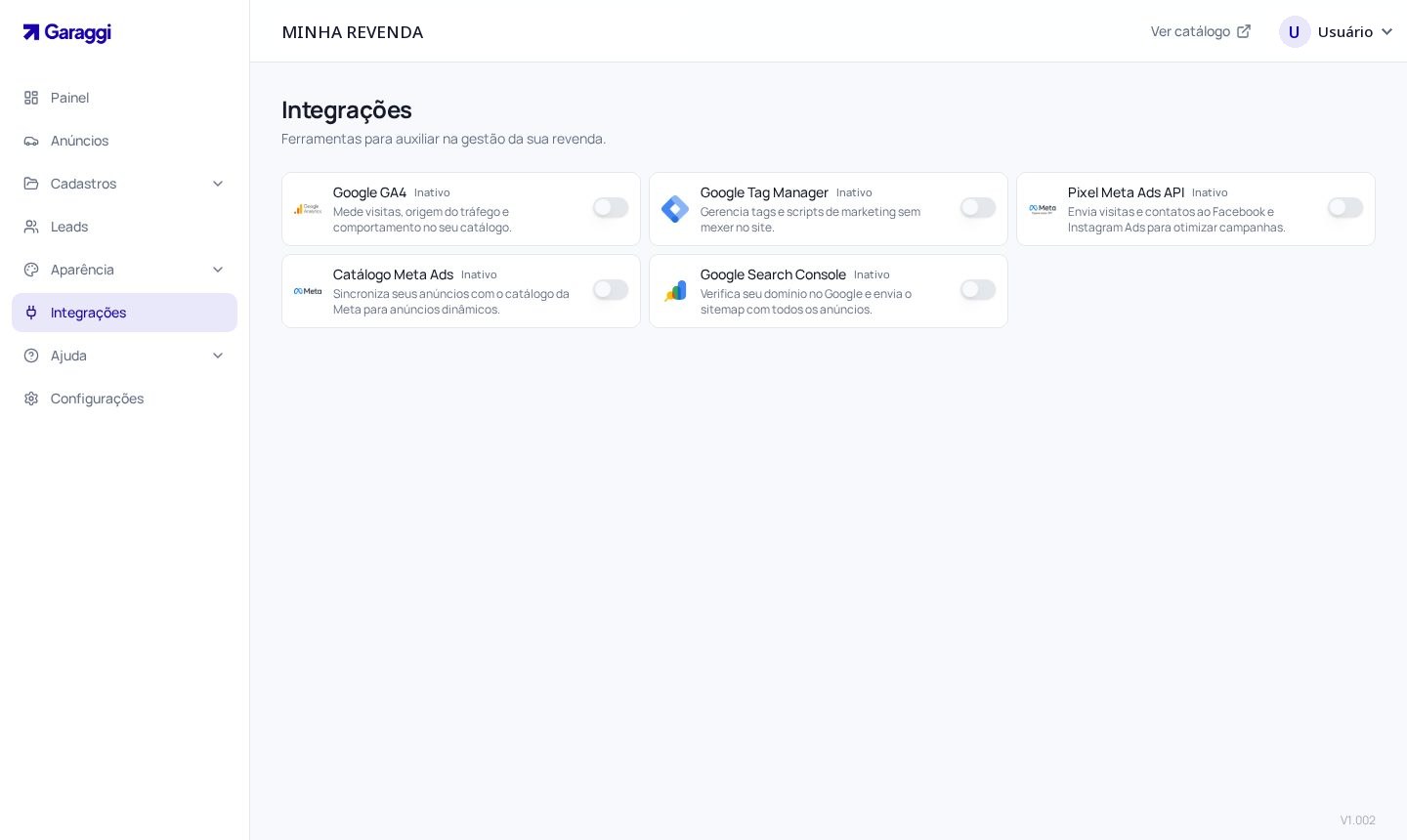Click the Meta logo in Catálogo Meta Ads card

tap(308, 291)
